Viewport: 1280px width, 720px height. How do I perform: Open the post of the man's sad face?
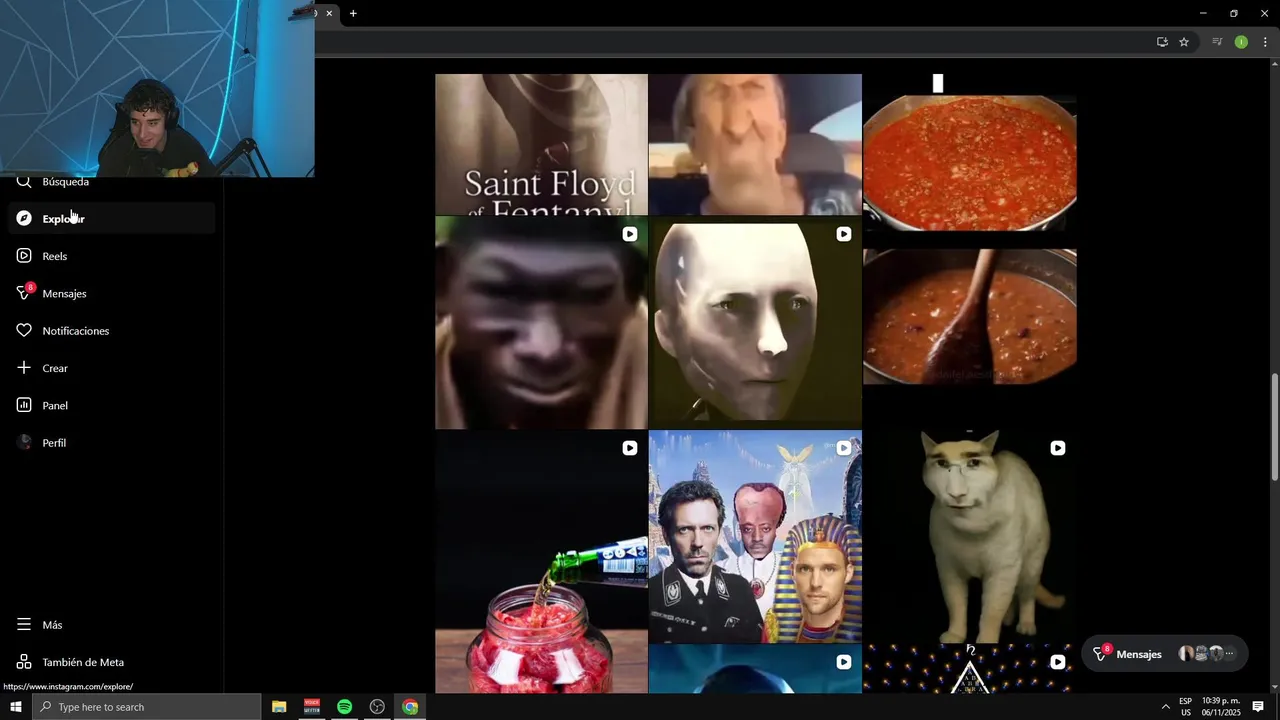click(x=541, y=323)
